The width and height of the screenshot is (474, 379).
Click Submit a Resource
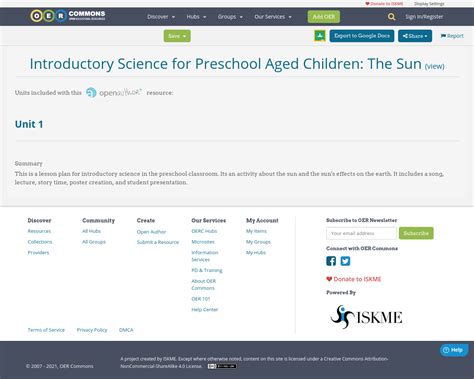(x=158, y=242)
